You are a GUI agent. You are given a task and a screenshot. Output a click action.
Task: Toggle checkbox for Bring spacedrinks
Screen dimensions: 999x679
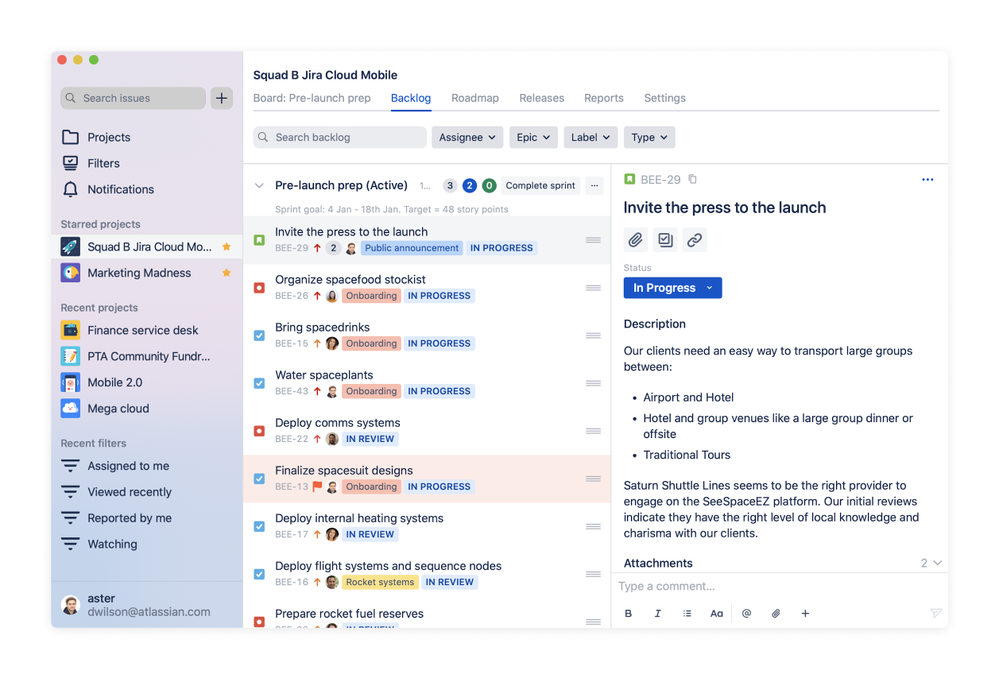(x=259, y=336)
